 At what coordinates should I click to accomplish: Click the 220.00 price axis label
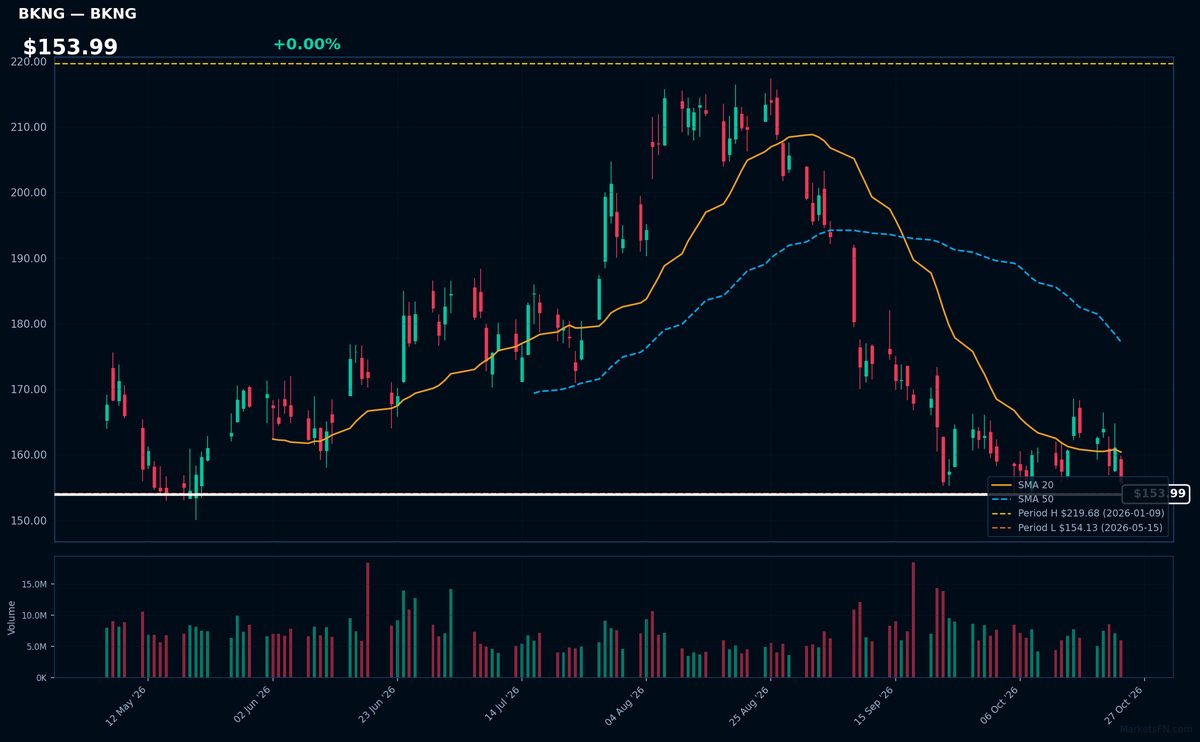pos(28,62)
